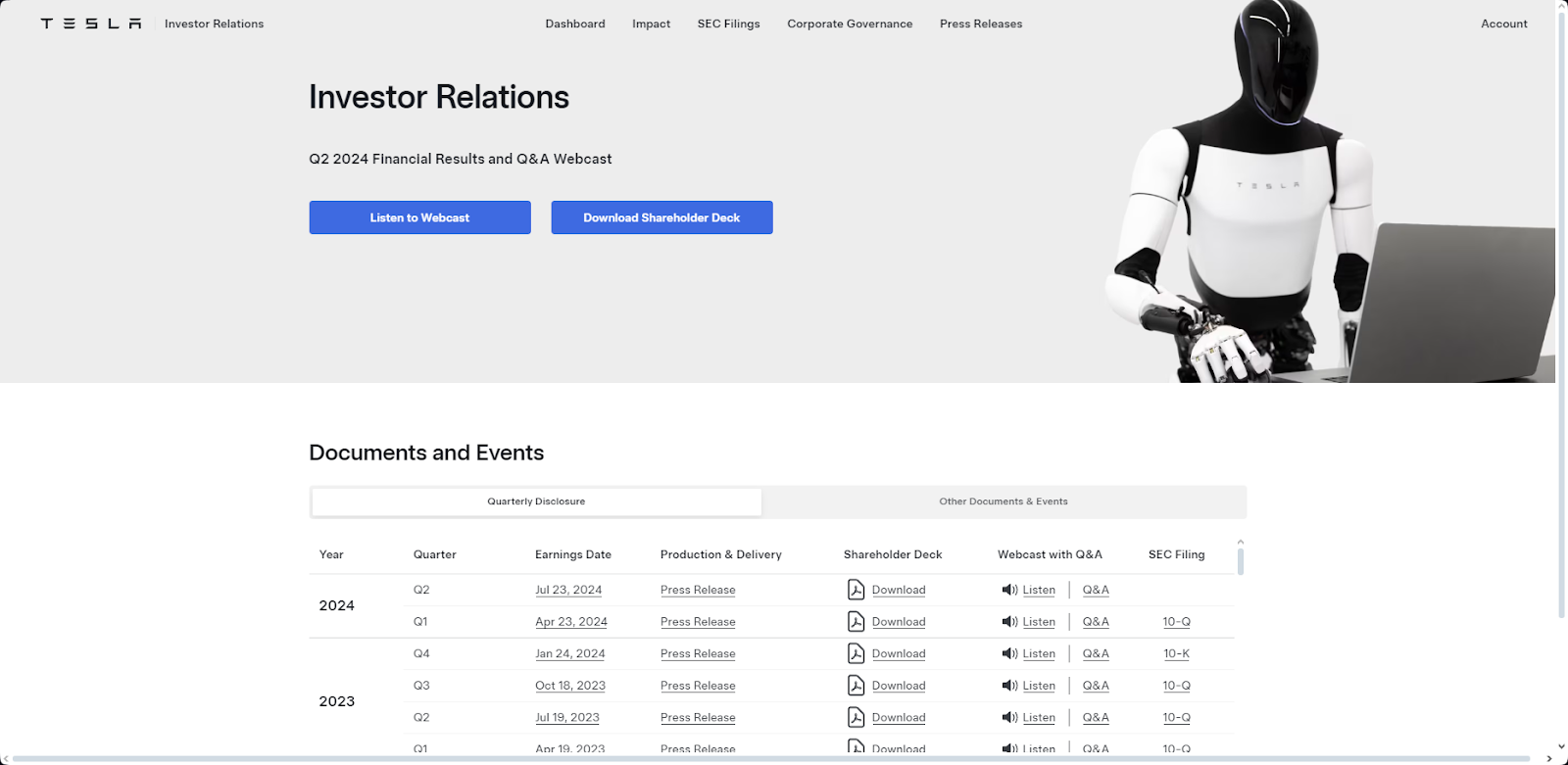This screenshot has width=1568, height=765.
Task: Click the speaker icon for Q2 2024 webcast
Action: (x=1009, y=590)
